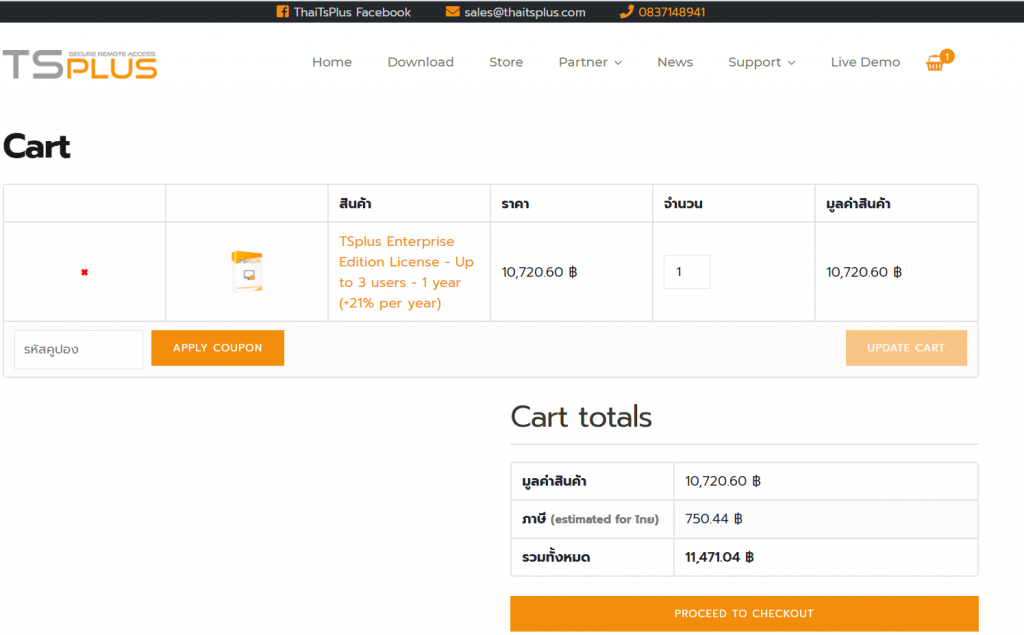The height and width of the screenshot is (635, 1024).
Task: Click the quantity input showing 1
Action: [x=687, y=271]
